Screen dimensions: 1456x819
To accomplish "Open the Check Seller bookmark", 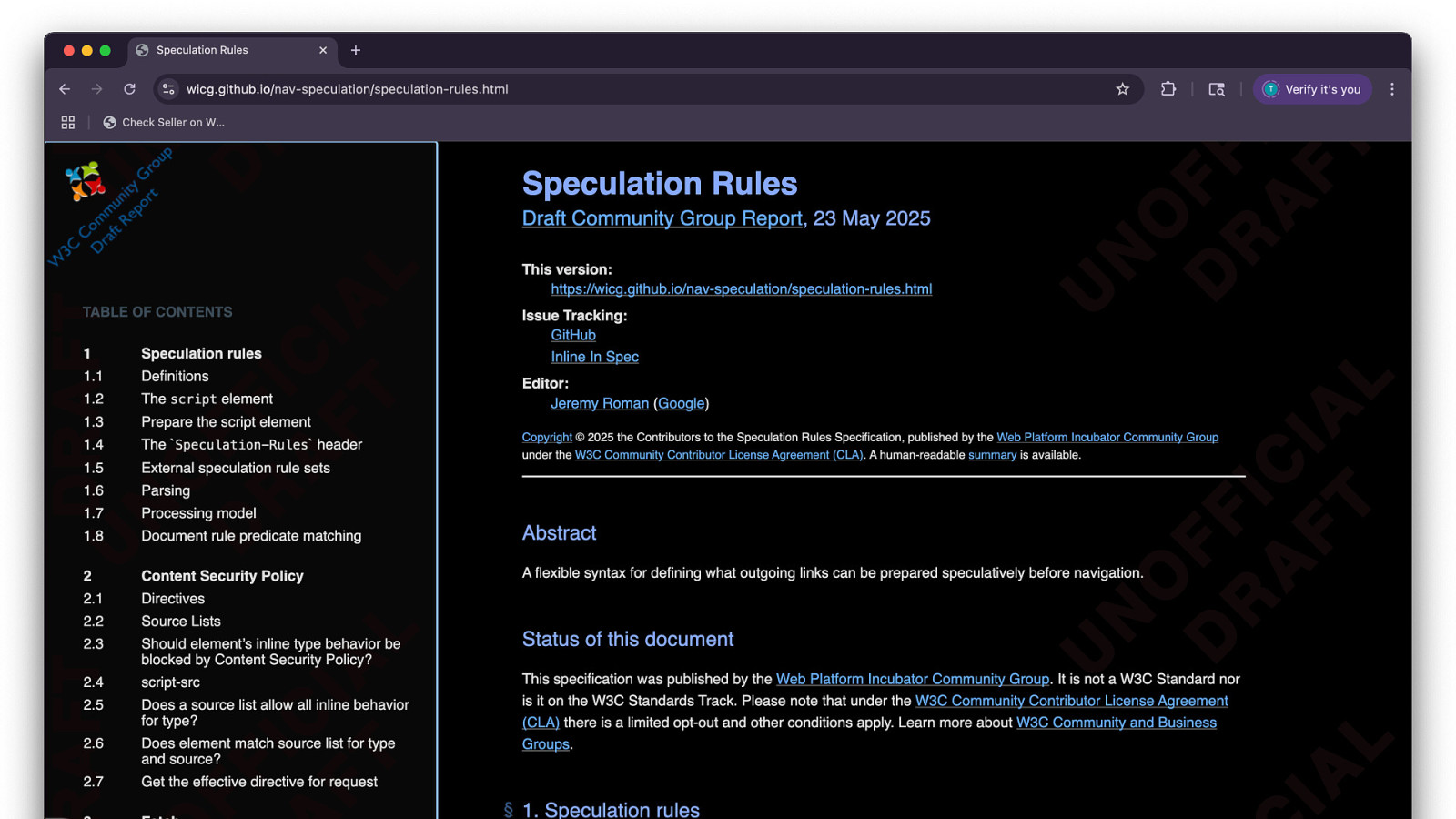I will pos(164,122).
